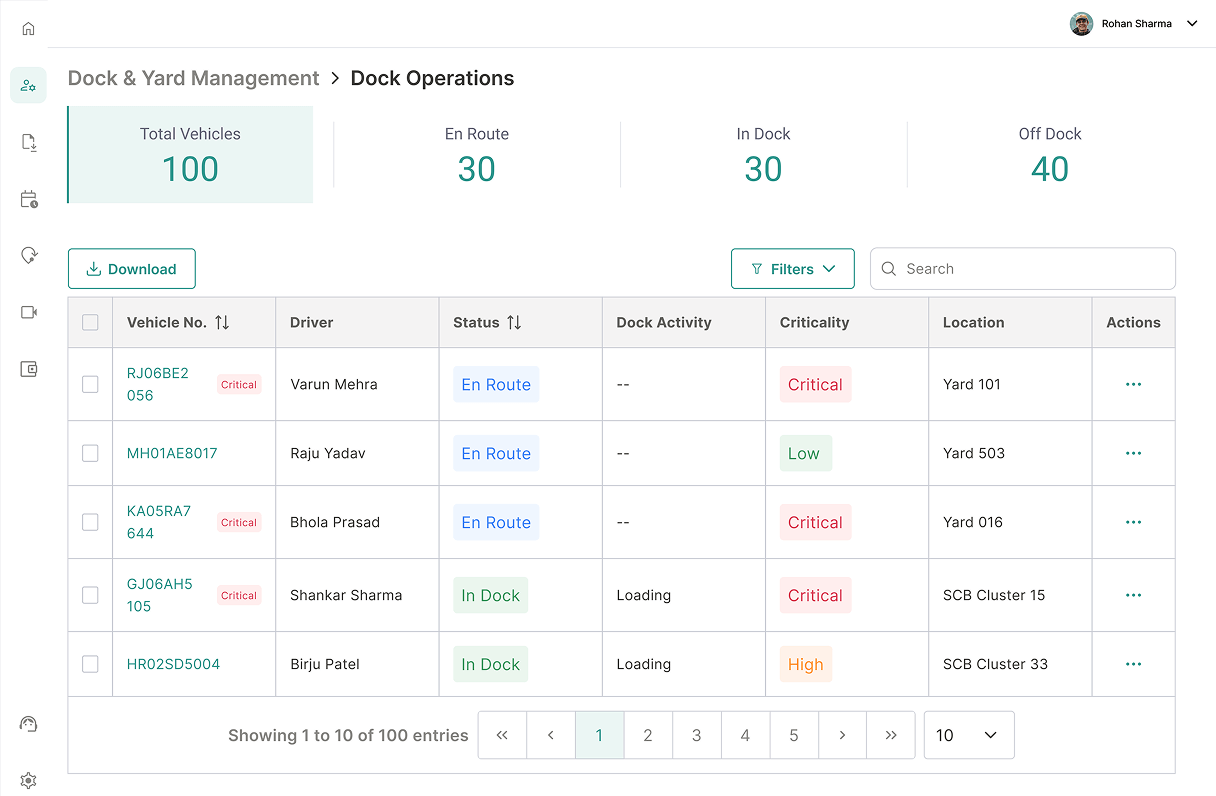Check the row checkbox for vehicle MH01AE8017
This screenshot has width=1216, height=796.
(x=90, y=452)
